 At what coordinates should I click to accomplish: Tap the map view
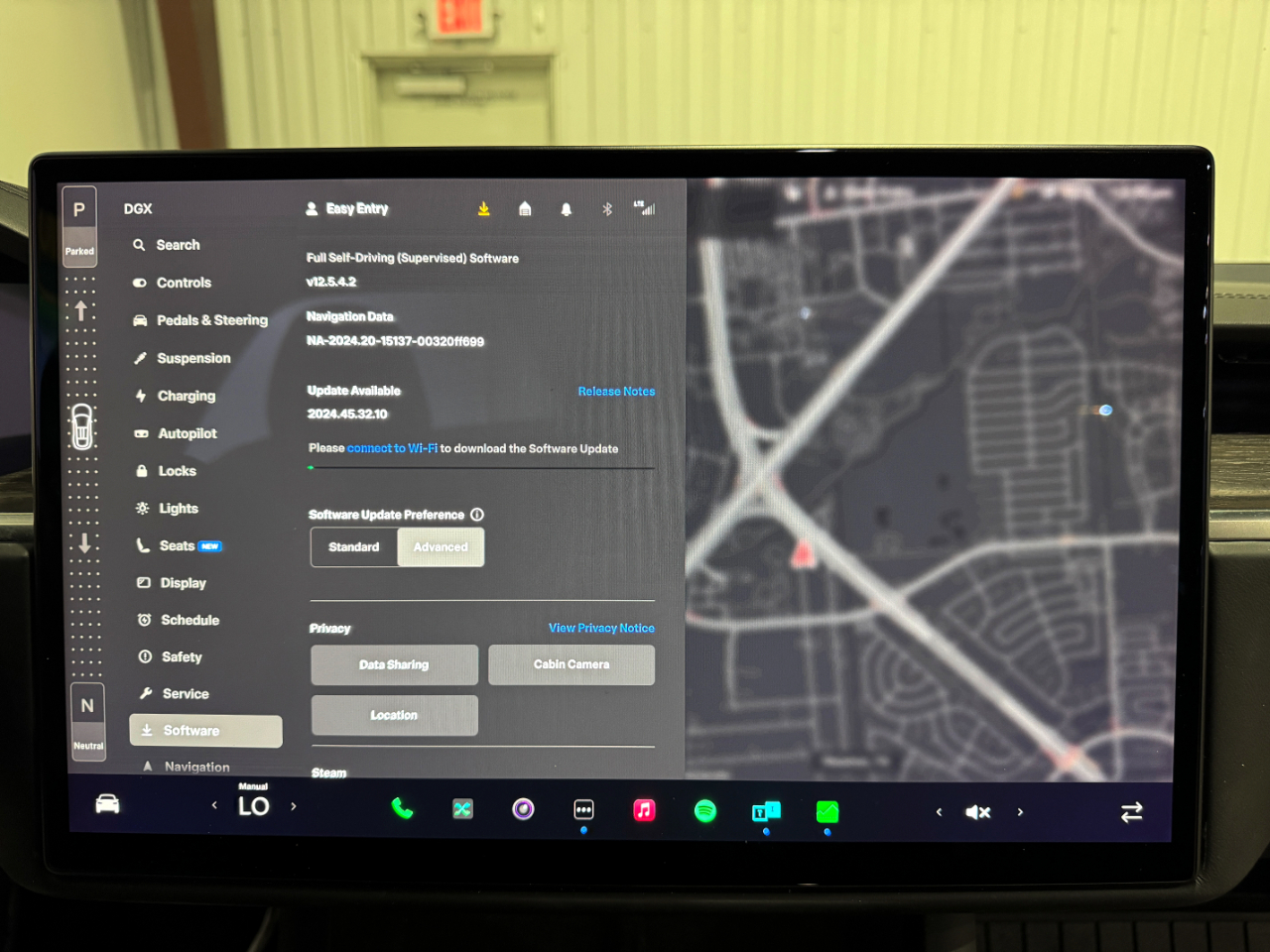(933, 480)
